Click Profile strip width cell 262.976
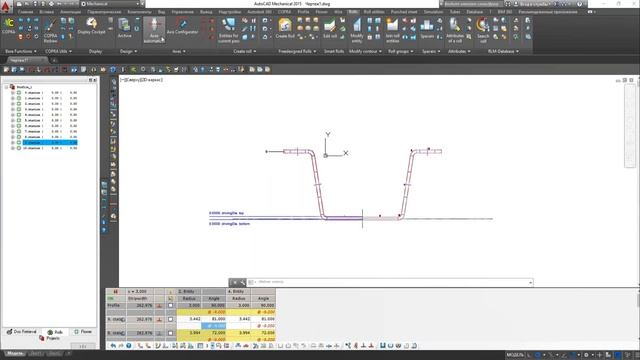 (x=140, y=305)
